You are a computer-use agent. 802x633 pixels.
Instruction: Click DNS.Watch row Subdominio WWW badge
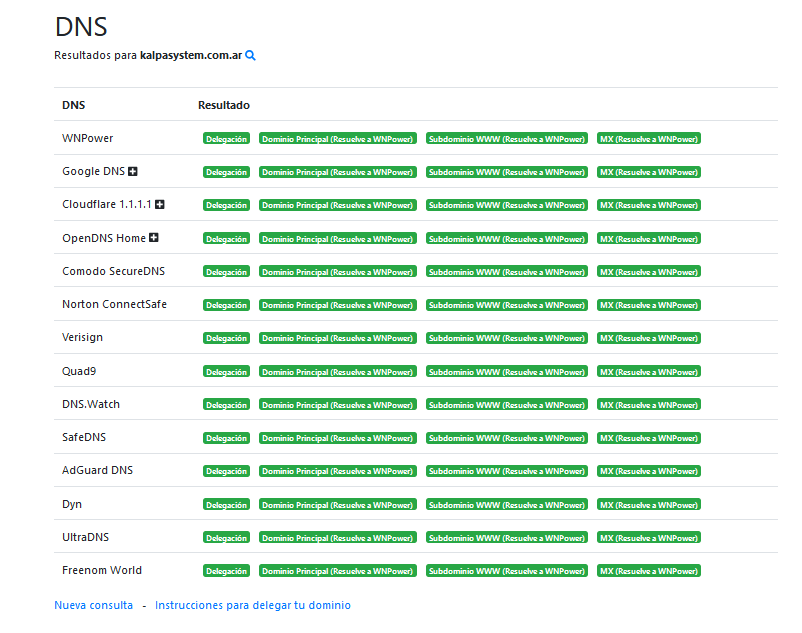507,404
